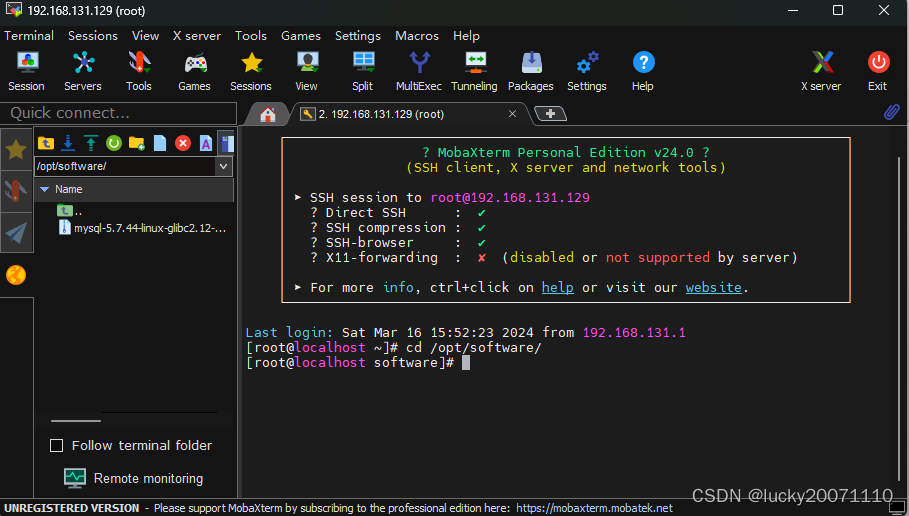
Task: Open the Tools menu
Action: tap(251, 35)
